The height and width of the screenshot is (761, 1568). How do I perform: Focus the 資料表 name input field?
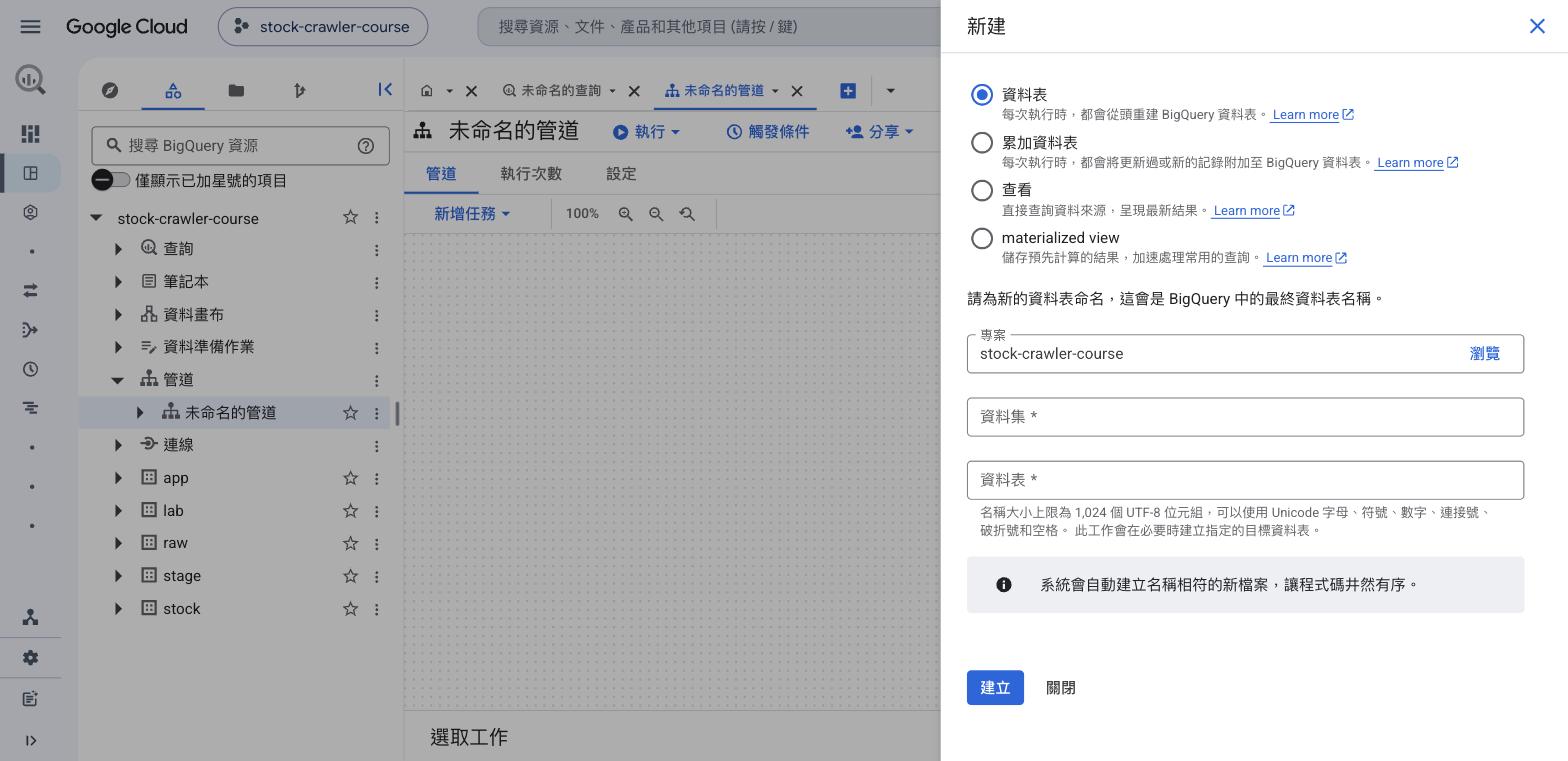1245,480
